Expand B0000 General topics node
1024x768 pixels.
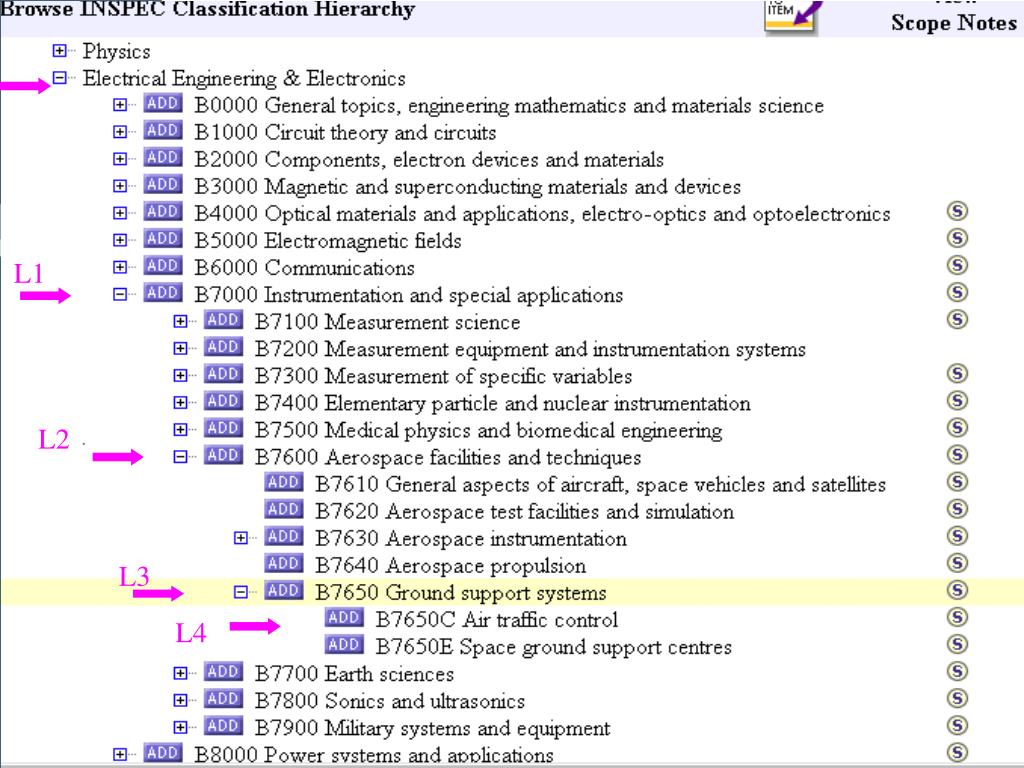[120, 104]
